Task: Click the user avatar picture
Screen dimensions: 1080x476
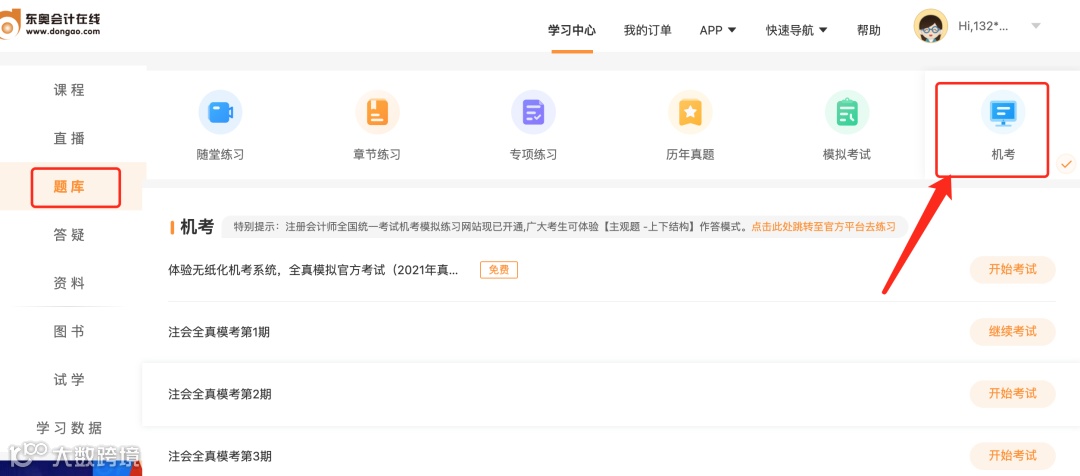Action: (931, 27)
